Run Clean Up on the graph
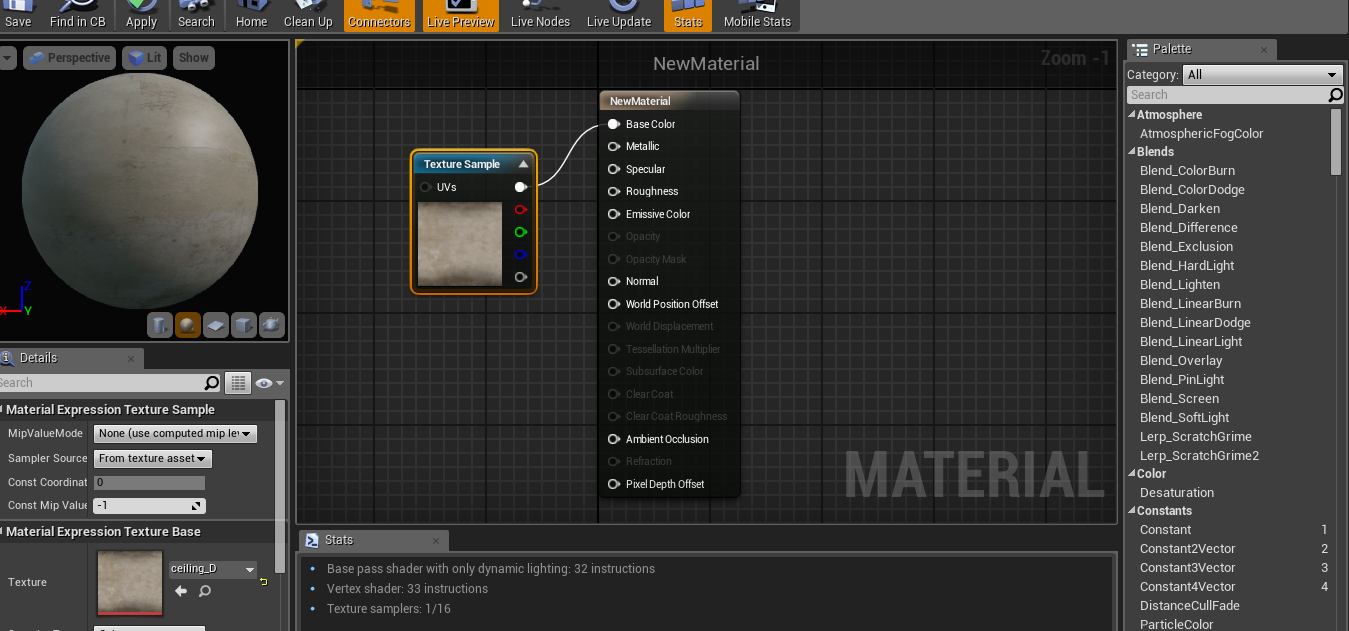The height and width of the screenshot is (631, 1349). click(308, 15)
